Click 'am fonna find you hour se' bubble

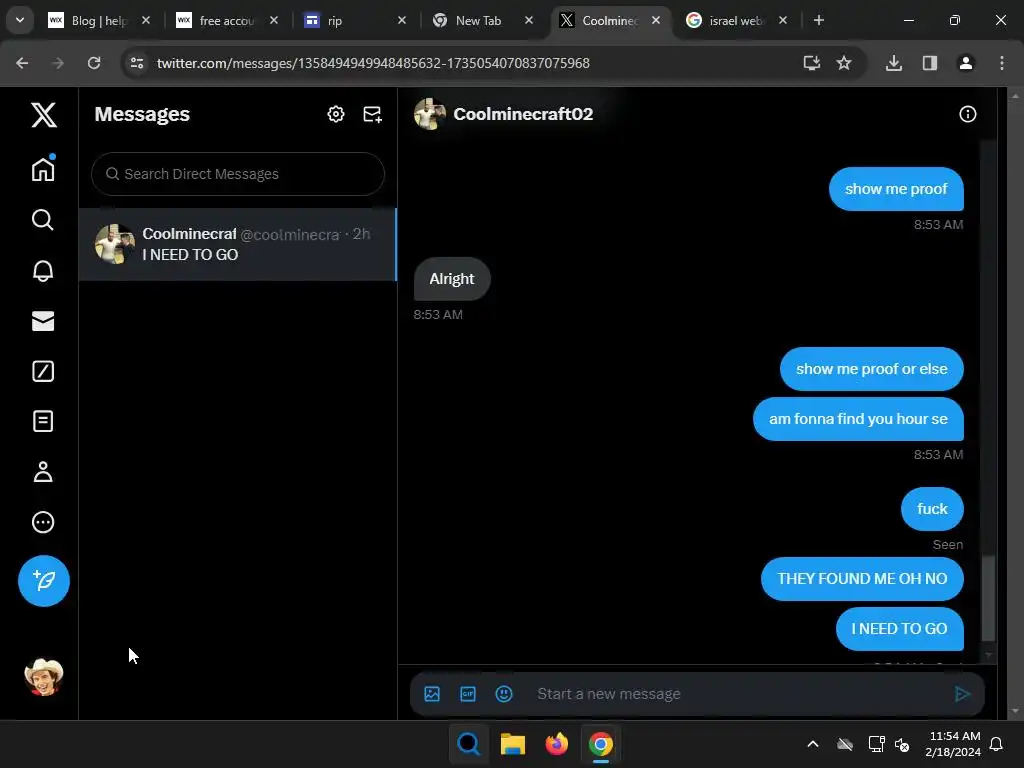[x=858, y=419]
